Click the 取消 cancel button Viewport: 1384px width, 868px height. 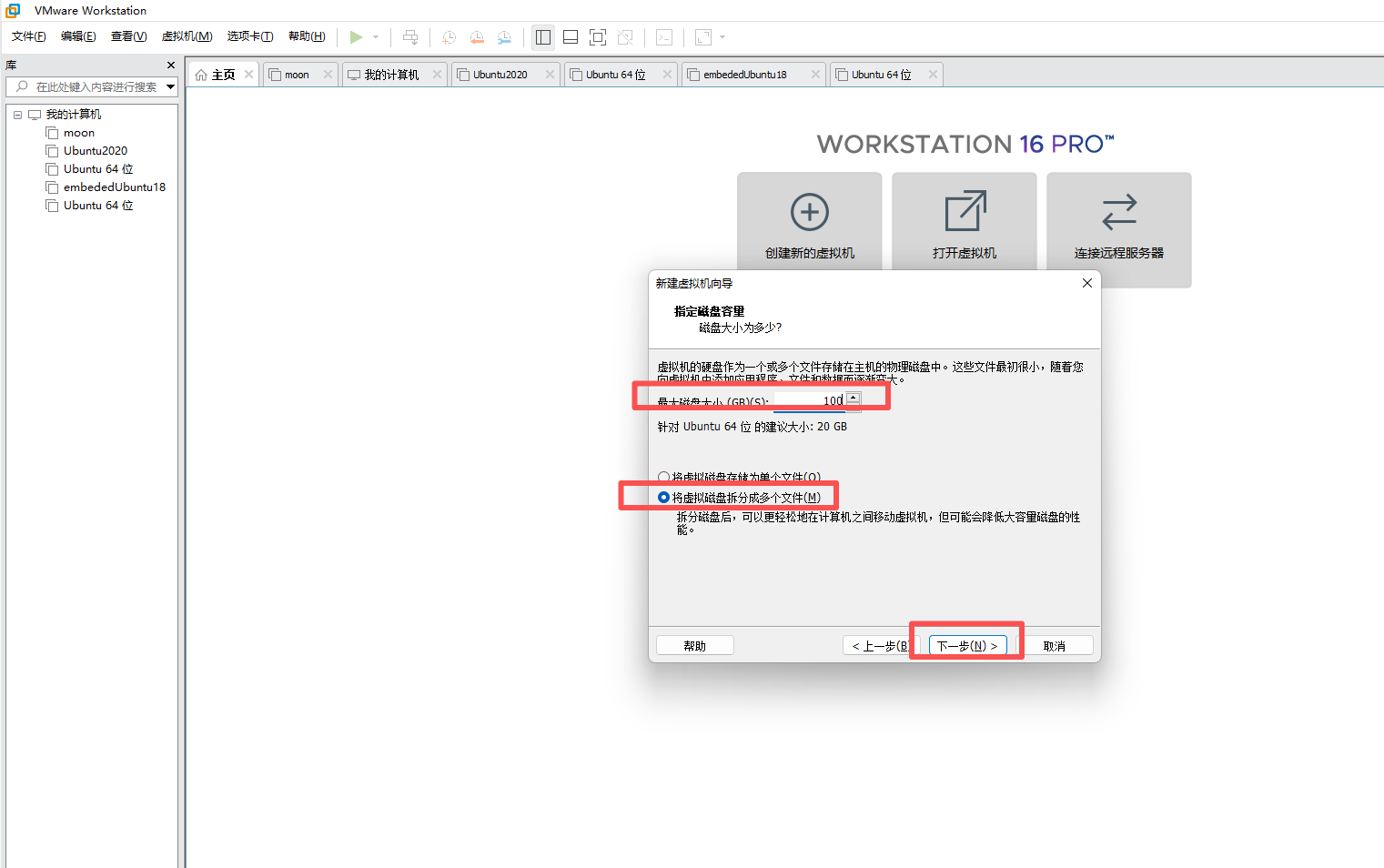[x=1054, y=646]
